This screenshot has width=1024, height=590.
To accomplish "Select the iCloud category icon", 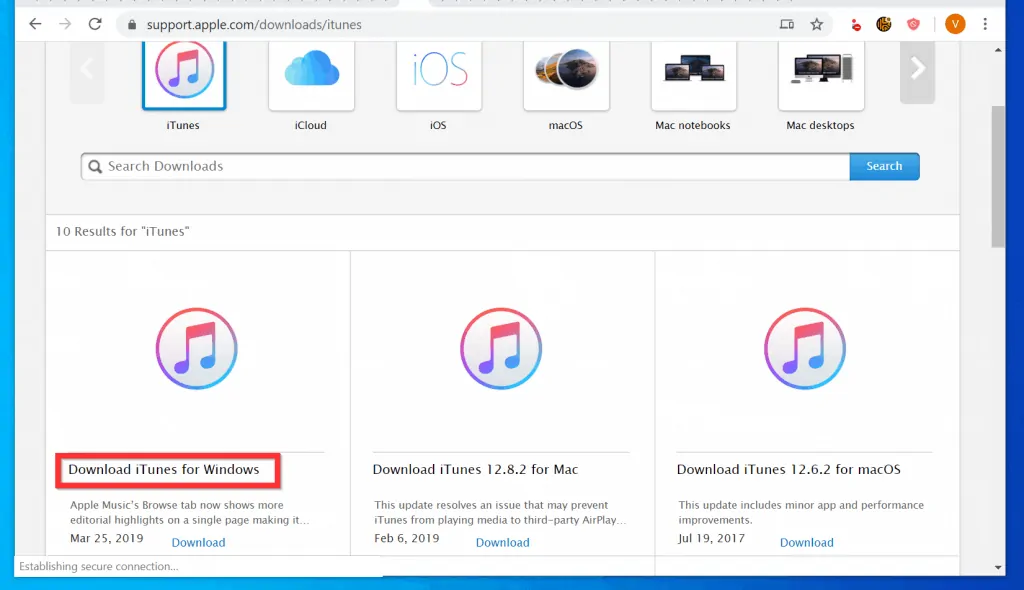I will tap(311, 72).
